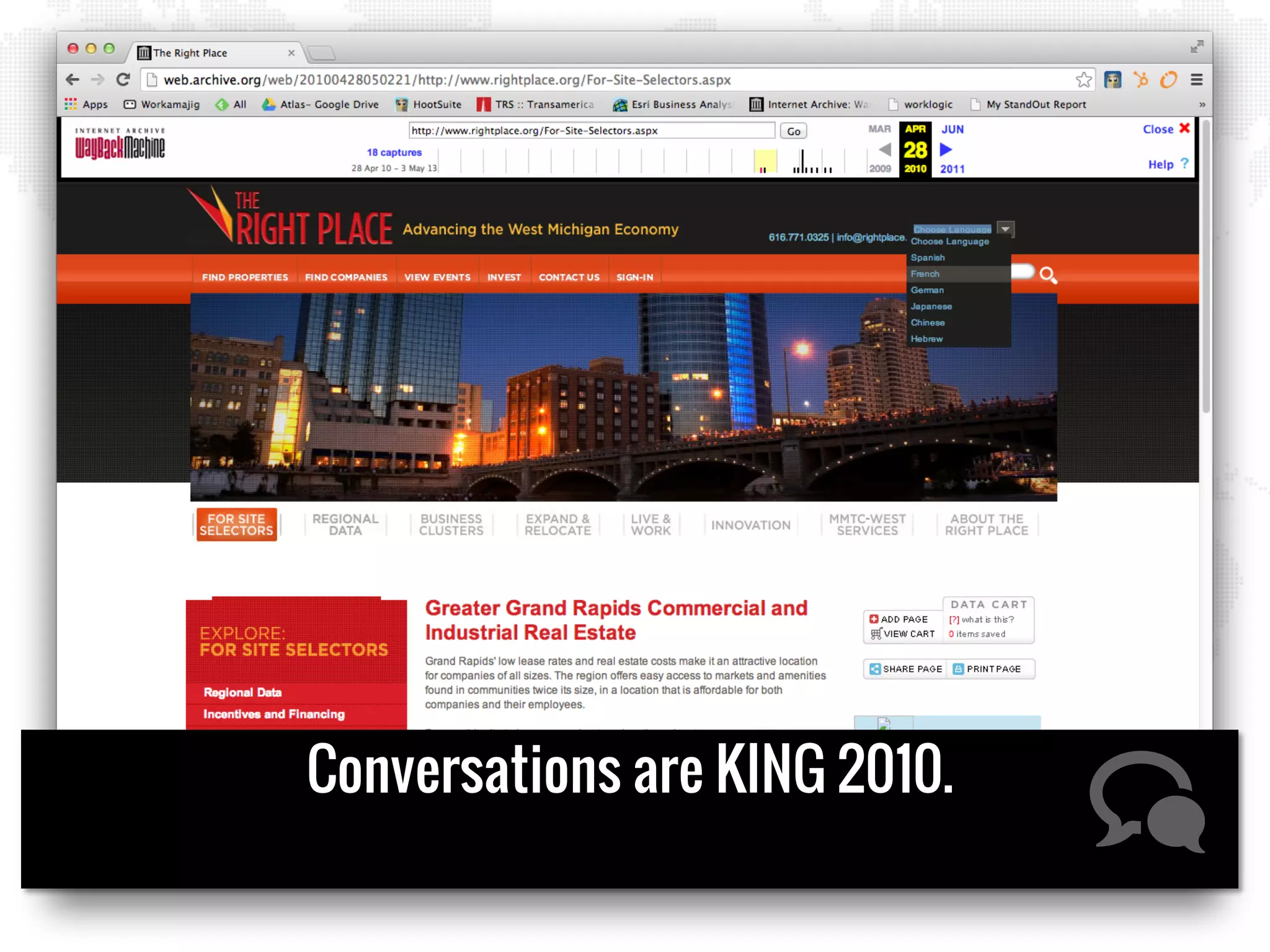Bookmark this page with the star icon
Screen dimensions: 1270x952
[1083, 80]
